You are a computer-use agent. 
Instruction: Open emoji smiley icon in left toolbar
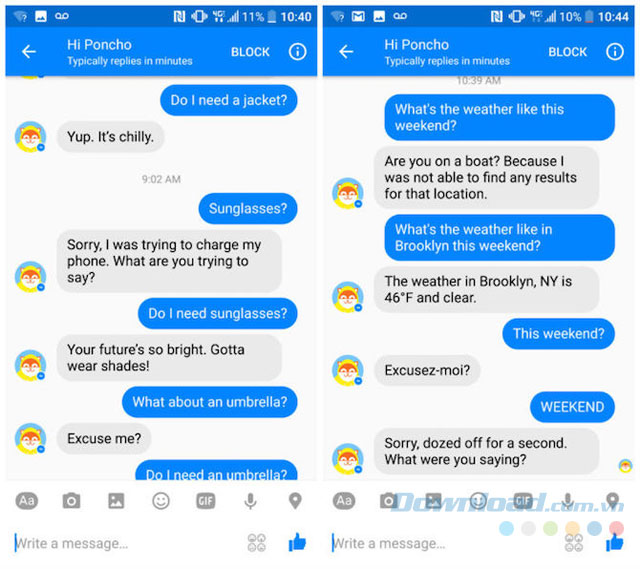(161, 500)
